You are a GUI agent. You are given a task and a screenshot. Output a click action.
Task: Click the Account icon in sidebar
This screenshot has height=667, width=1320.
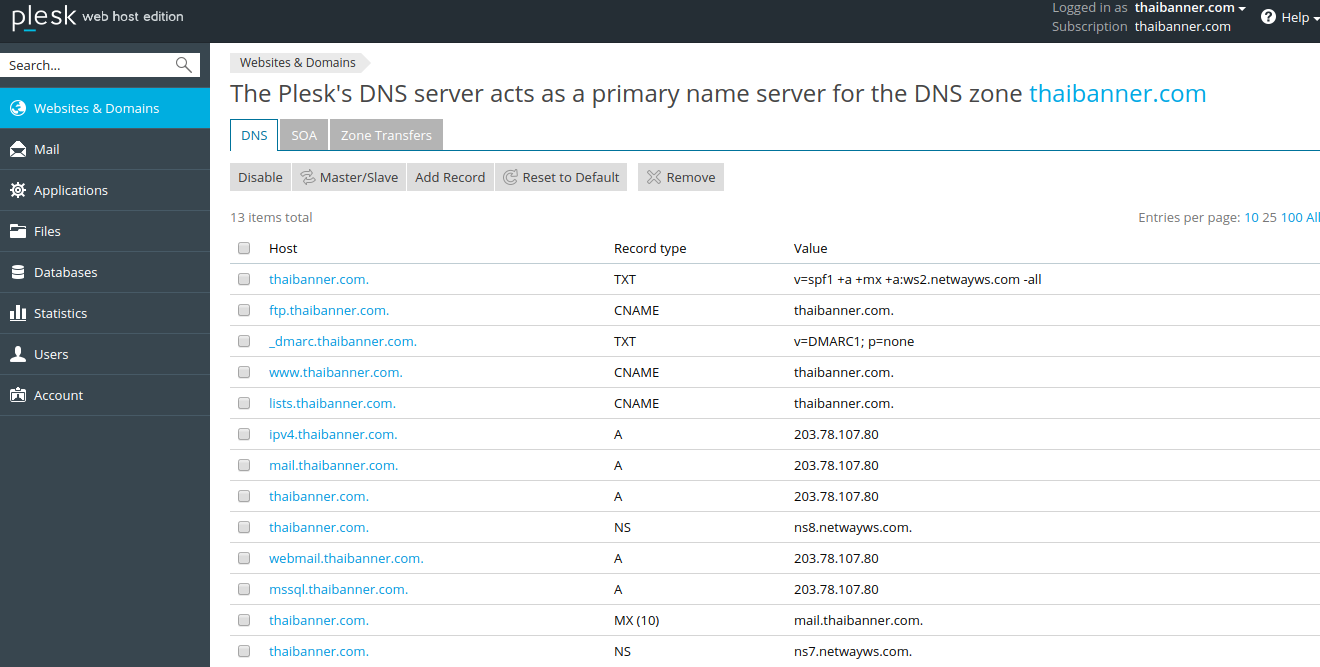point(17,395)
